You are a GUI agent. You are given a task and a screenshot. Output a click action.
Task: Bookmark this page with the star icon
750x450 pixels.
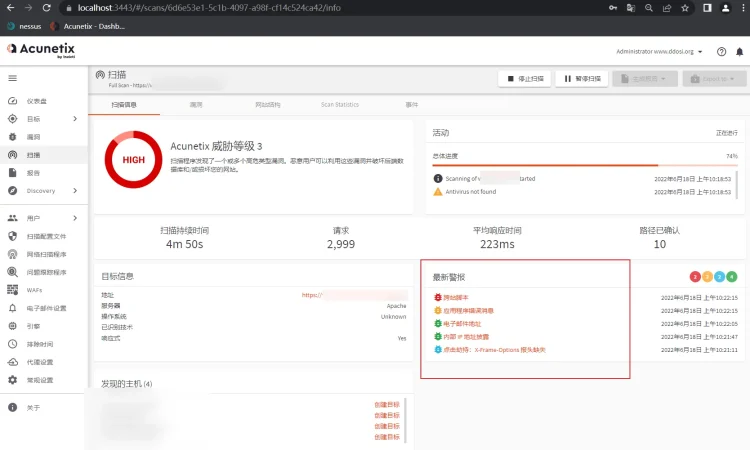685,8
